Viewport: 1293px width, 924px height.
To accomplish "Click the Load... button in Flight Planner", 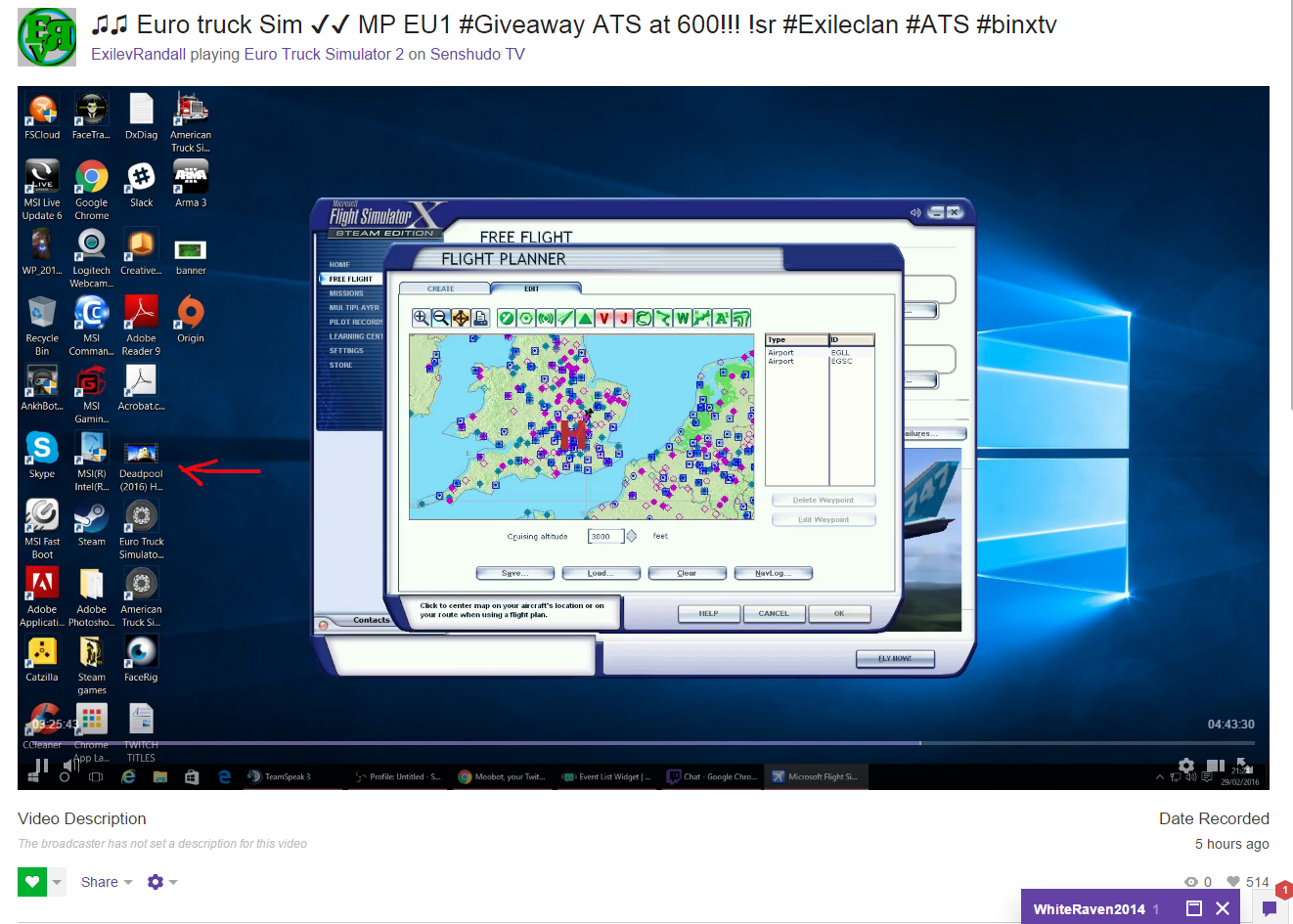I will click(601, 573).
